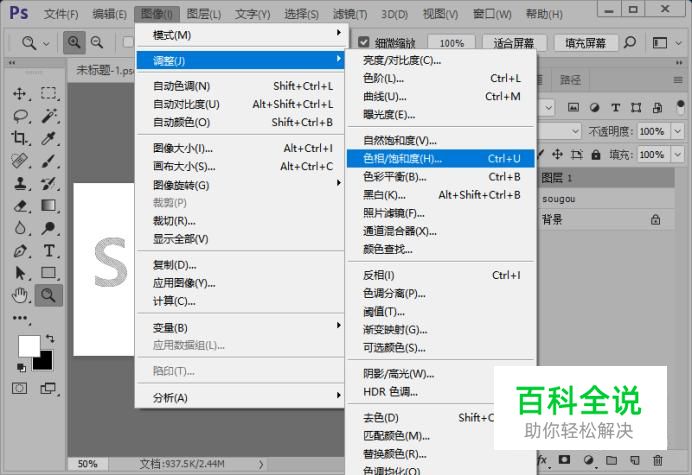Open foreground color white swatch
This screenshot has height=475, width=692.
[27, 344]
